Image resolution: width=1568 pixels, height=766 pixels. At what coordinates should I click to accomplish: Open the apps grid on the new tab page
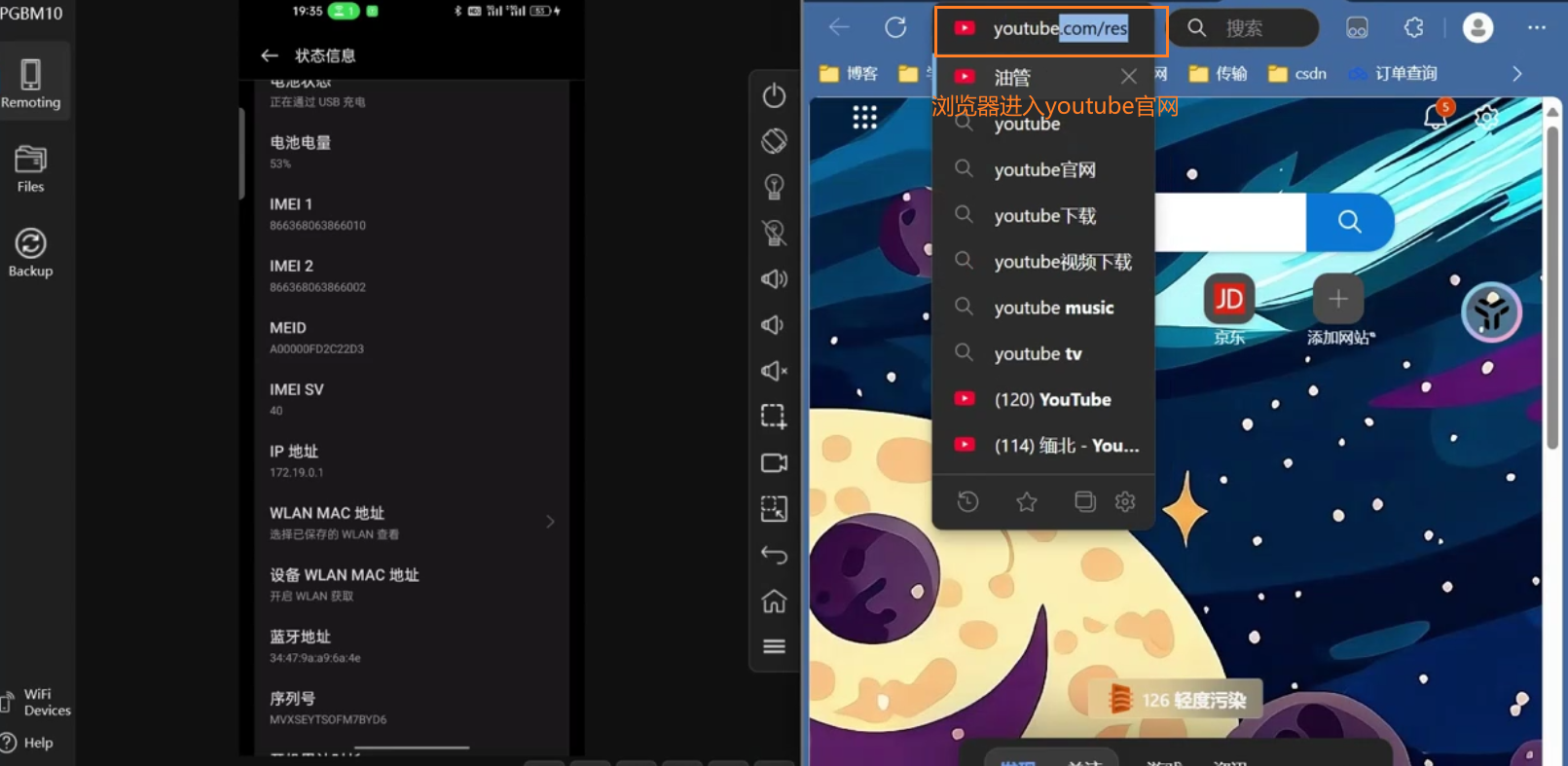pyautogui.click(x=864, y=118)
